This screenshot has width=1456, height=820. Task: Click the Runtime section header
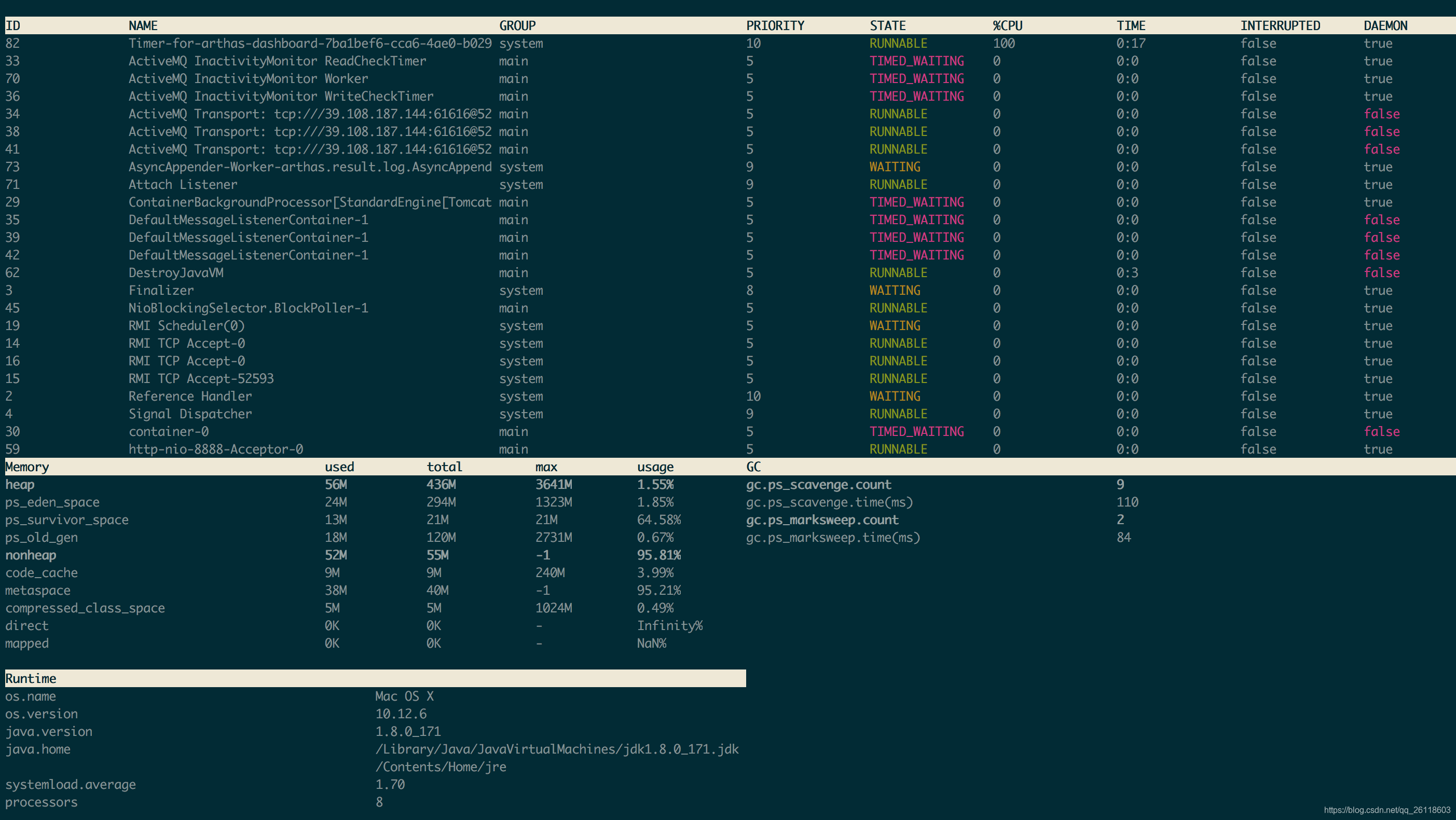coord(31,679)
